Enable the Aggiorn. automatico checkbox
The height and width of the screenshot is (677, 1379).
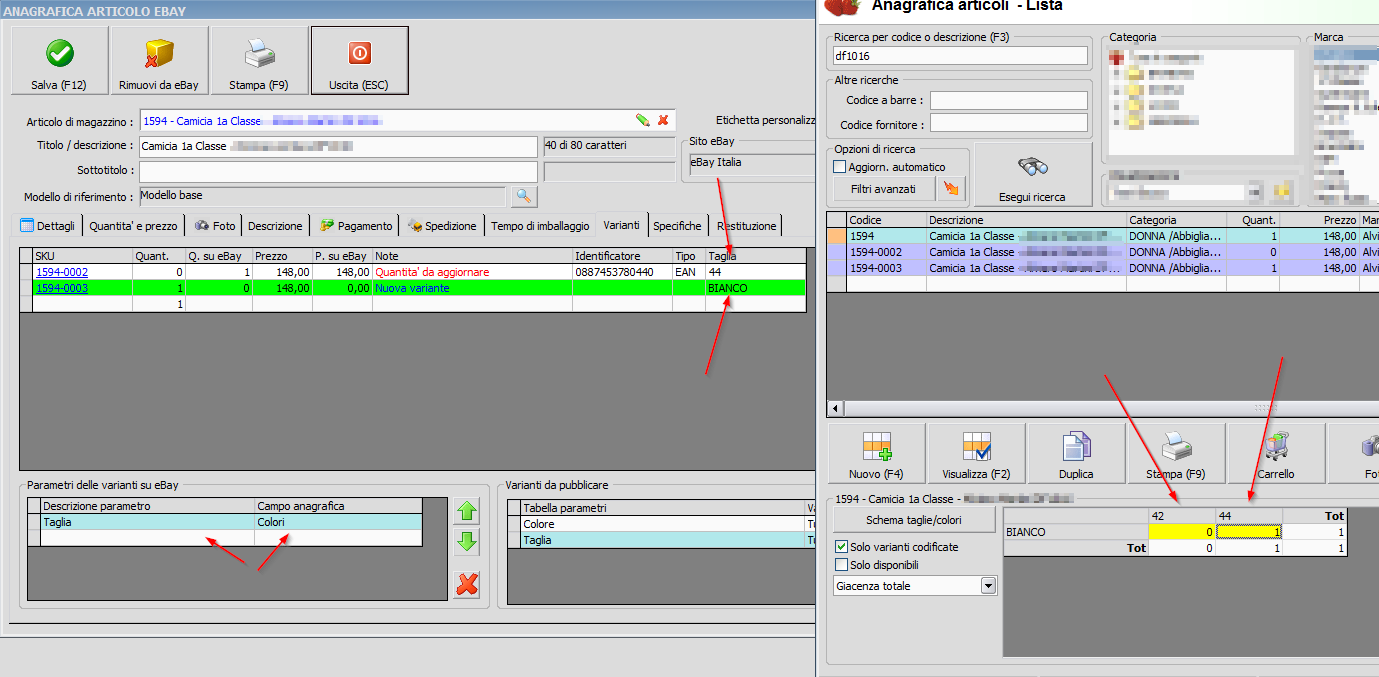click(x=840, y=167)
